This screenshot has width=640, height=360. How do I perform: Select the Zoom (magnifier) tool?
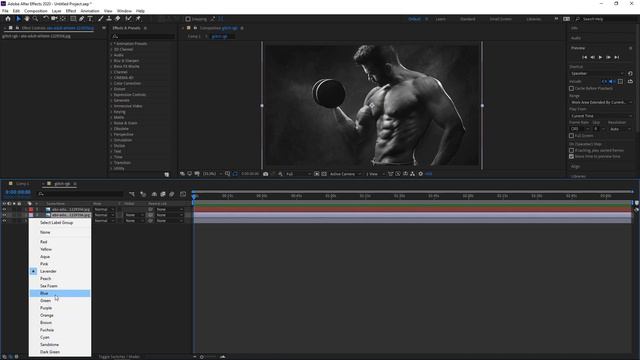click(36, 19)
